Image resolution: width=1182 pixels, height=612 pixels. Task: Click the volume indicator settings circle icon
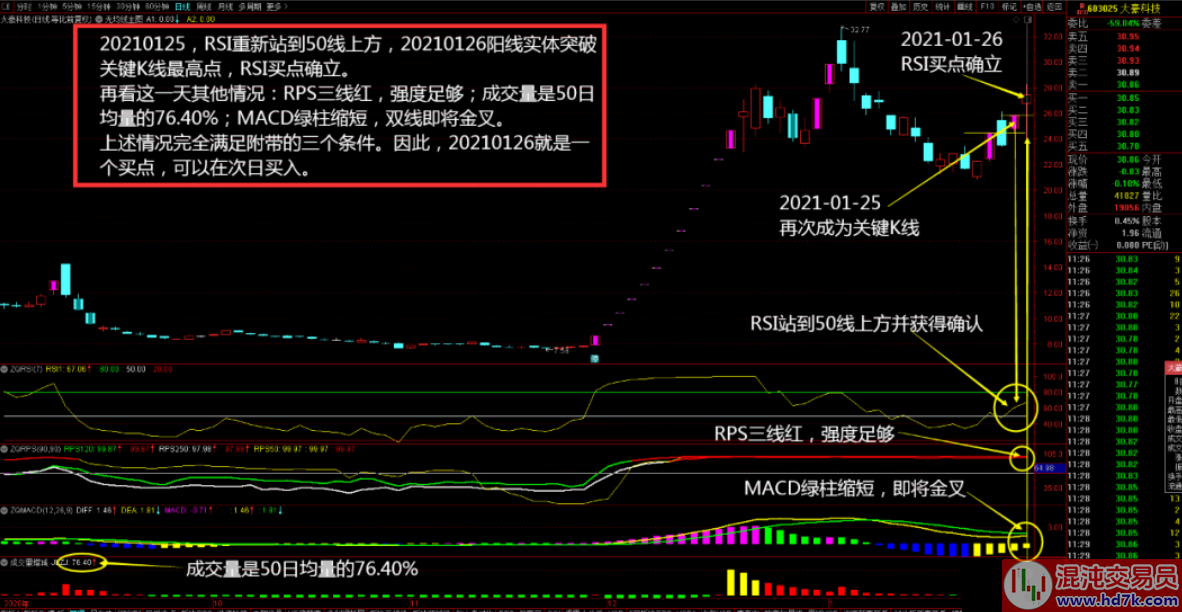pyautogui.click(x=5, y=562)
